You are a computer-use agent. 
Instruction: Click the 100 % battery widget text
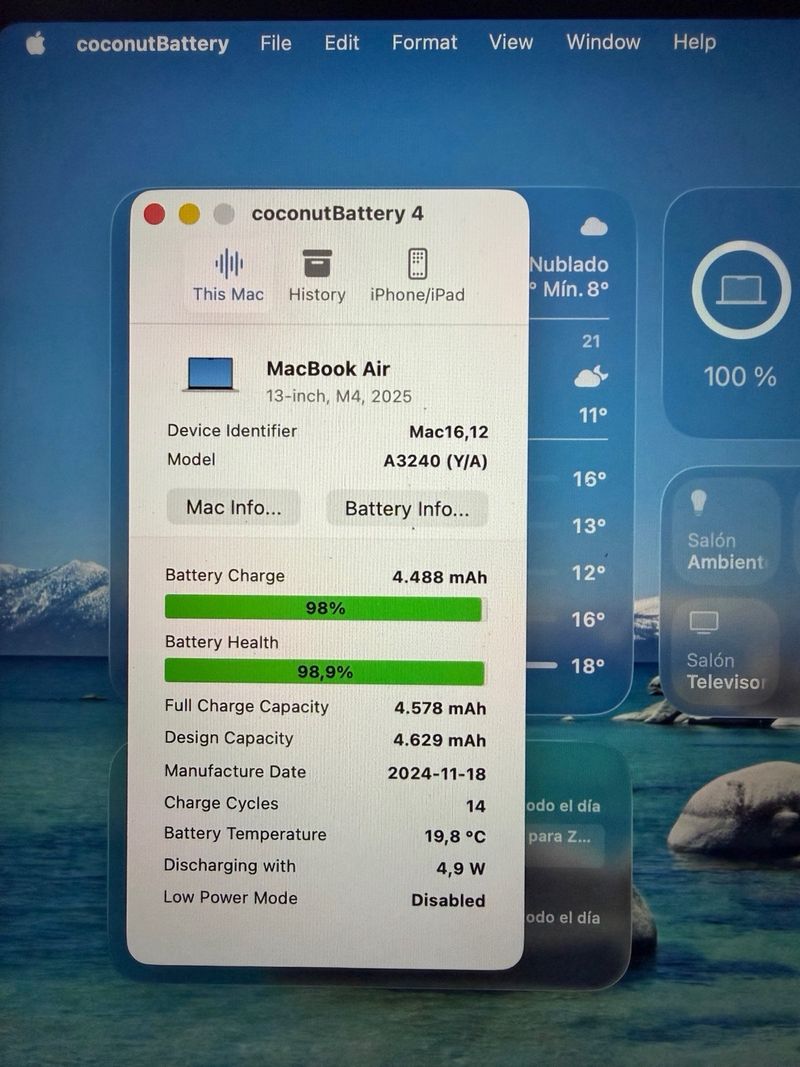point(740,376)
